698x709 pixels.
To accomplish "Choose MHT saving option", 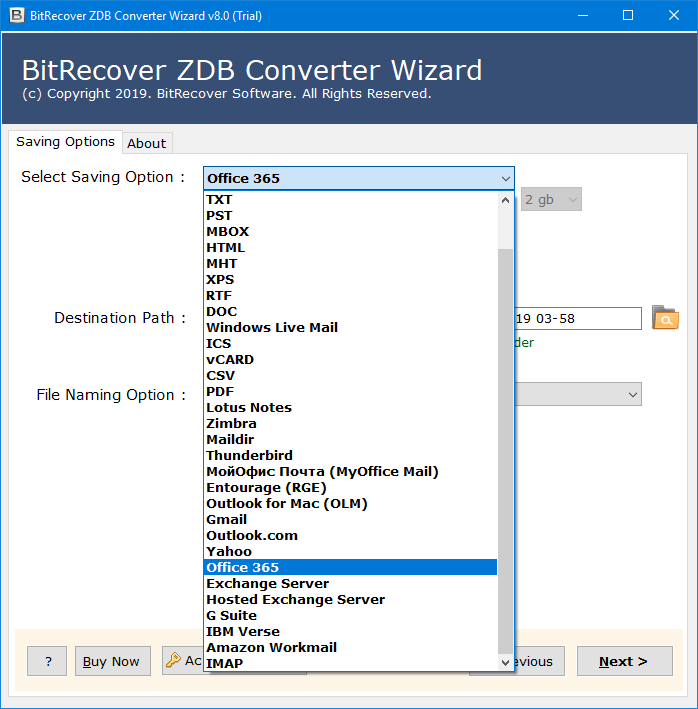I will click(x=350, y=264).
